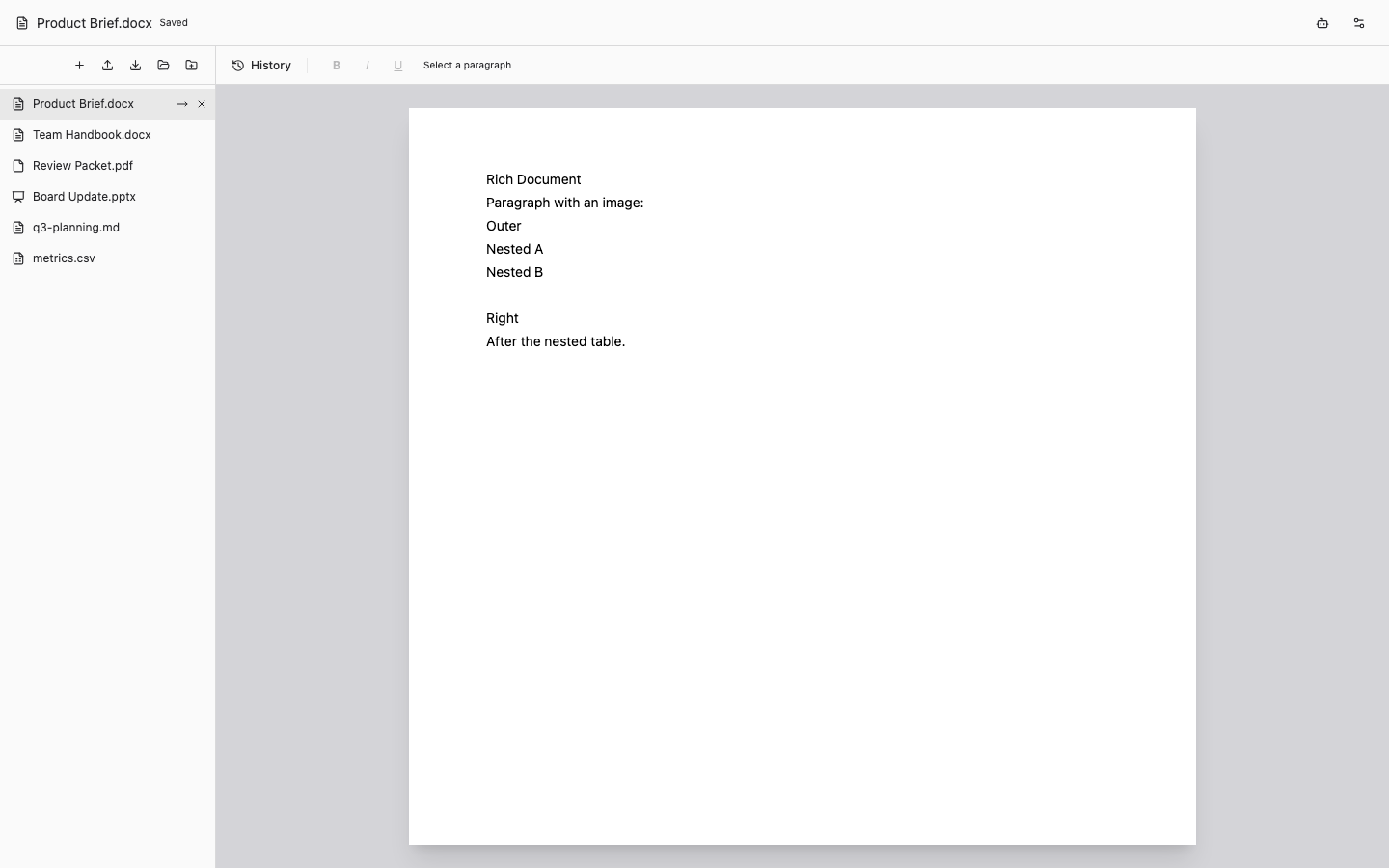Select the 'Rich Document' paragraph
1389x868 pixels.
[x=533, y=179]
